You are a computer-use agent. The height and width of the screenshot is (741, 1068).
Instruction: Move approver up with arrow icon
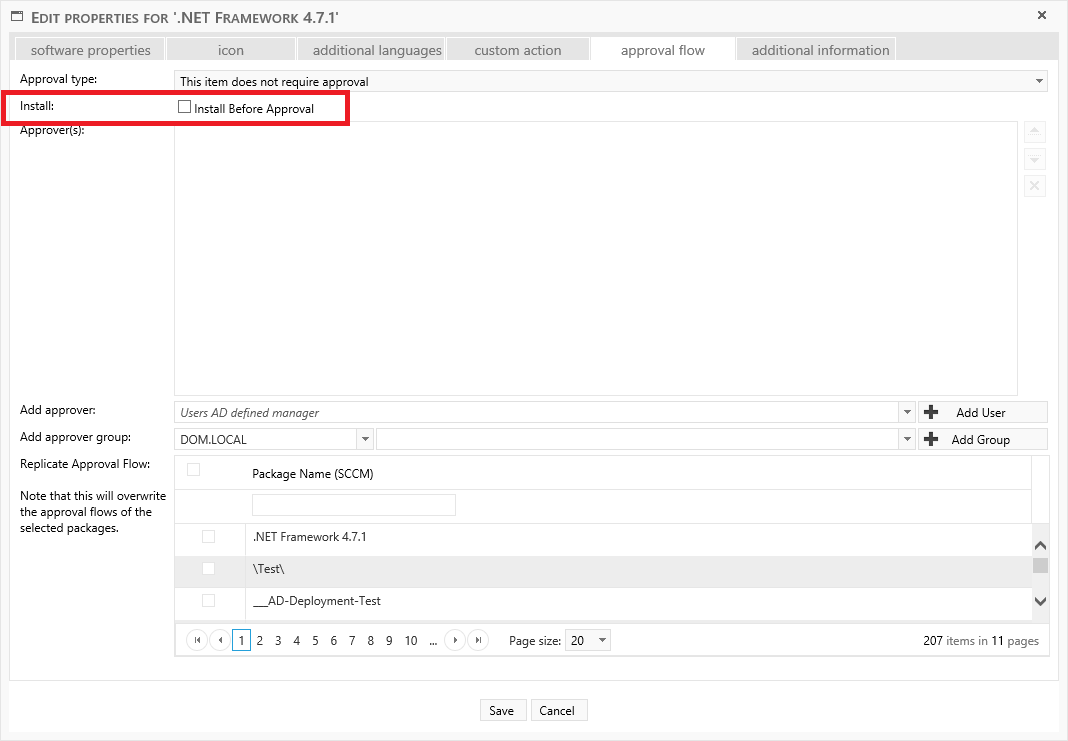1035,132
